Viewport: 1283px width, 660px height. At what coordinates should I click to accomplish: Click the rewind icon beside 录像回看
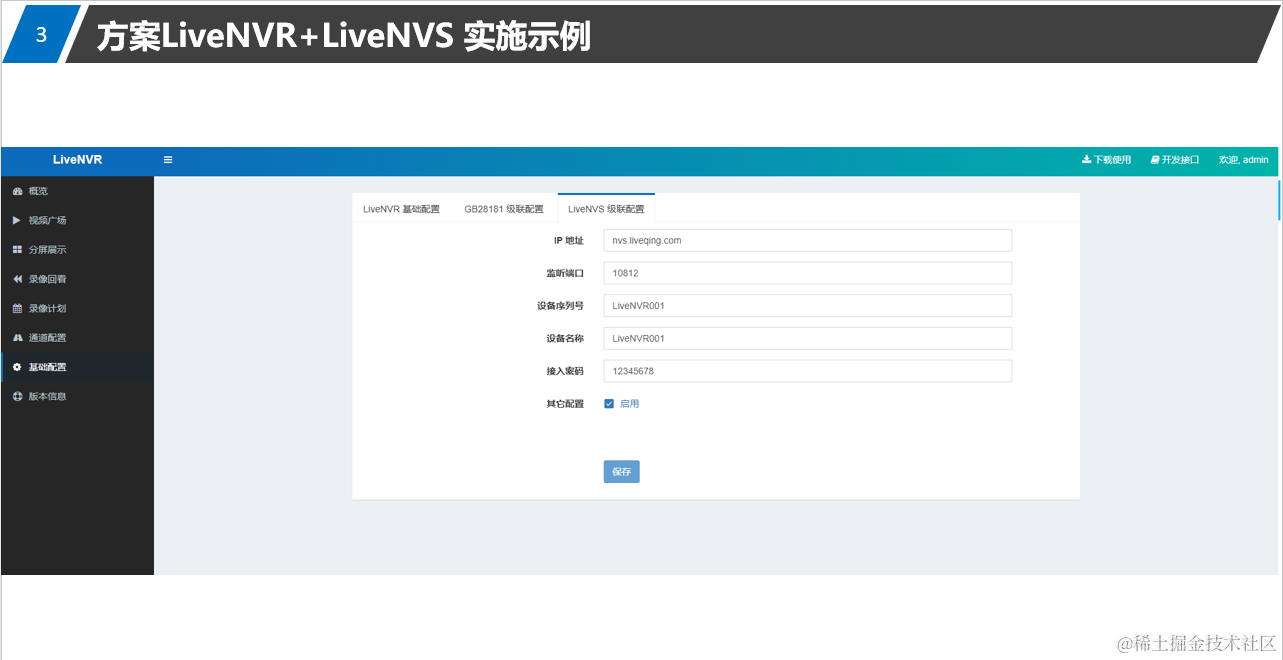(x=17, y=279)
